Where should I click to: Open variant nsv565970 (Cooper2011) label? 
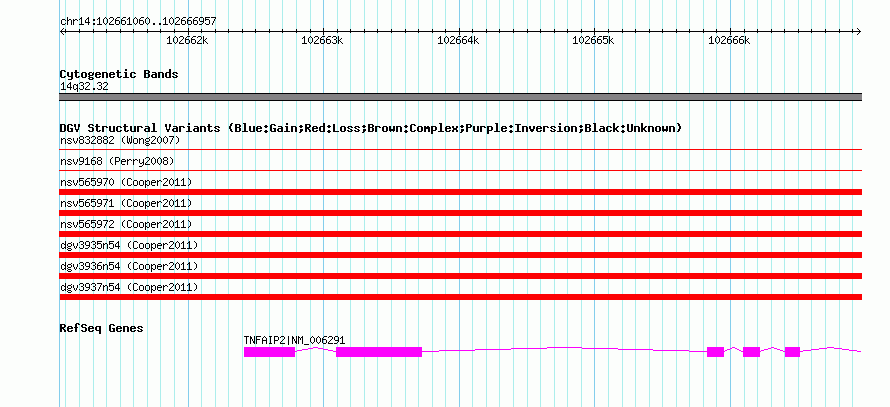[x=126, y=182]
